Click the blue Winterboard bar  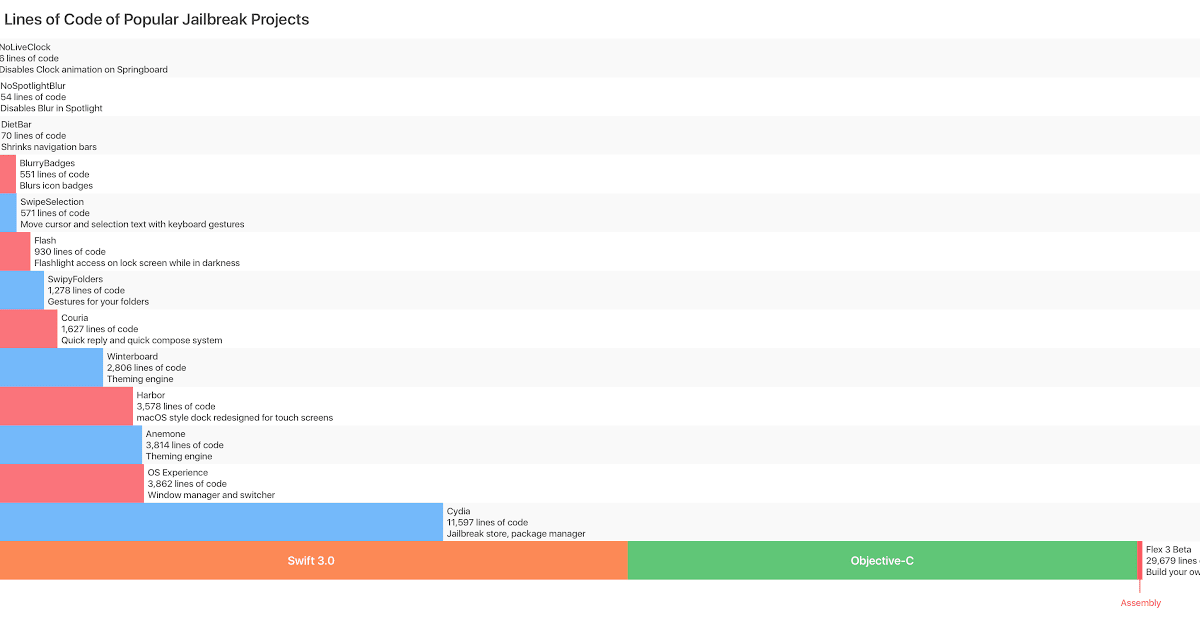pos(51,367)
